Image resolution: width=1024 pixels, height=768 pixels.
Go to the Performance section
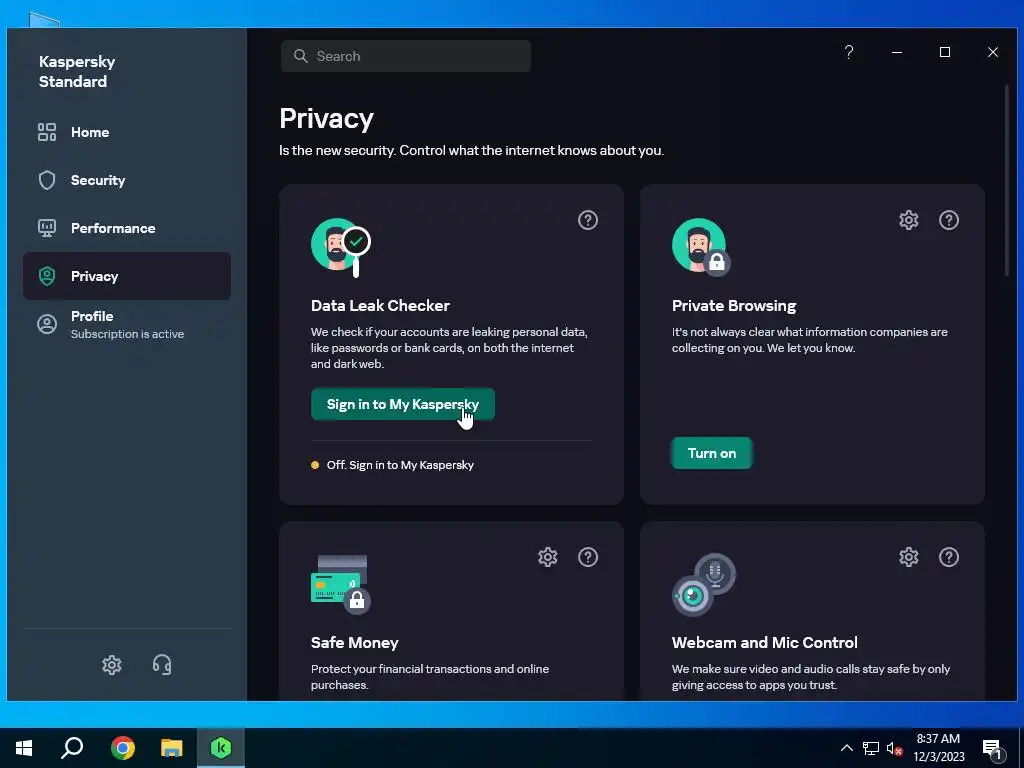pos(127,228)
